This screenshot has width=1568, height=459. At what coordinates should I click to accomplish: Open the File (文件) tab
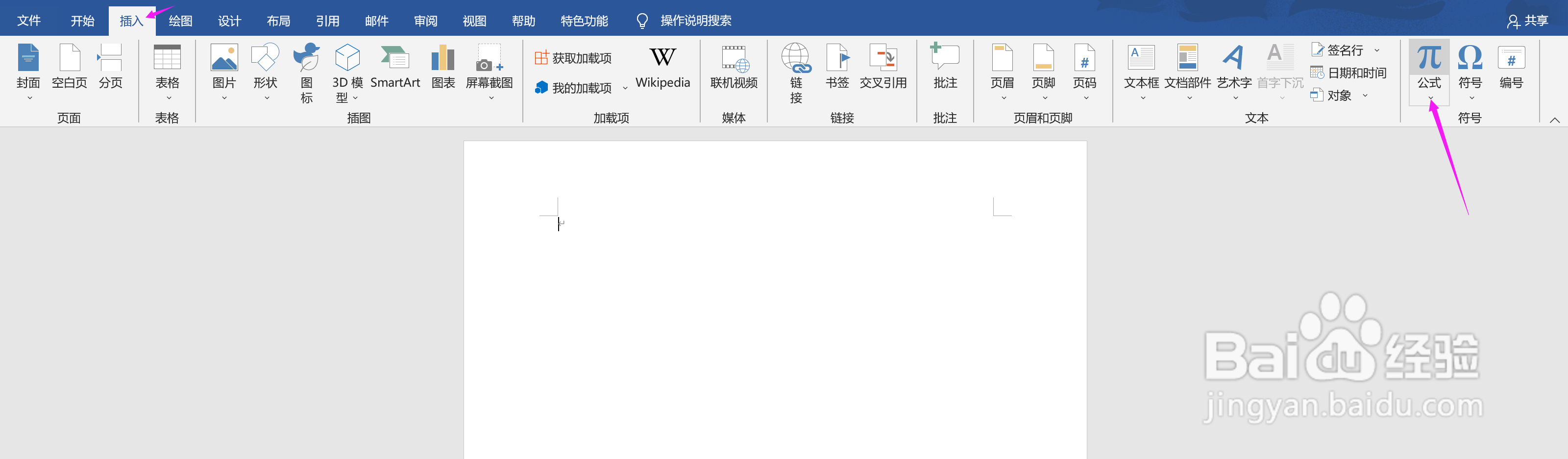28,21
